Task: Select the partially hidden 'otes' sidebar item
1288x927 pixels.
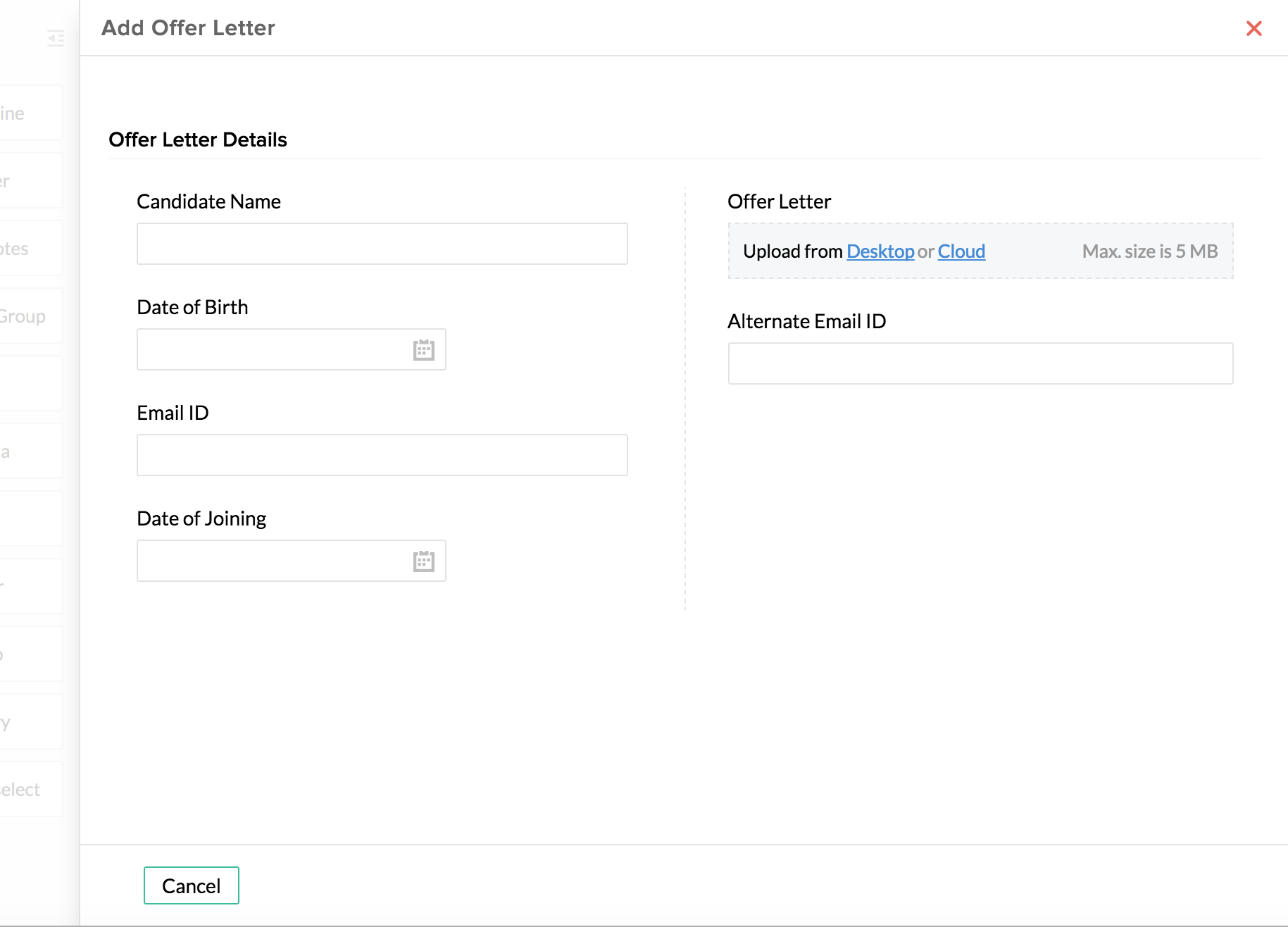Action: click(x=17, y=249)
